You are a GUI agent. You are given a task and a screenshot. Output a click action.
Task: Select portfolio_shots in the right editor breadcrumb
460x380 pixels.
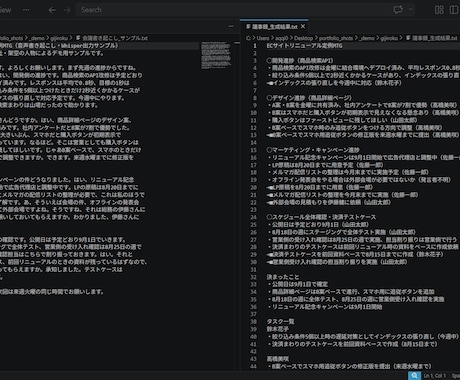click(x=336, y=38)
